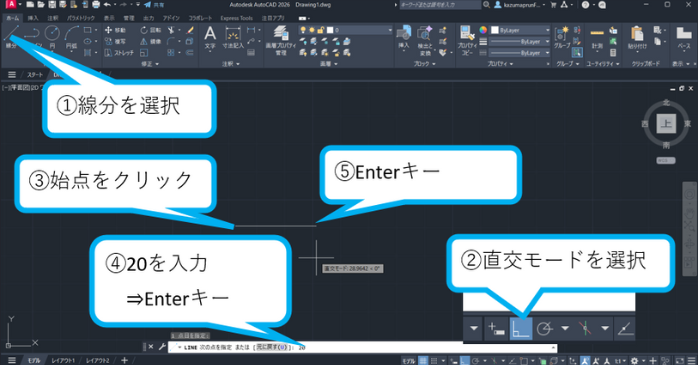Toggle dynamic input in enlarged status bar

click(x=496, y=329)
